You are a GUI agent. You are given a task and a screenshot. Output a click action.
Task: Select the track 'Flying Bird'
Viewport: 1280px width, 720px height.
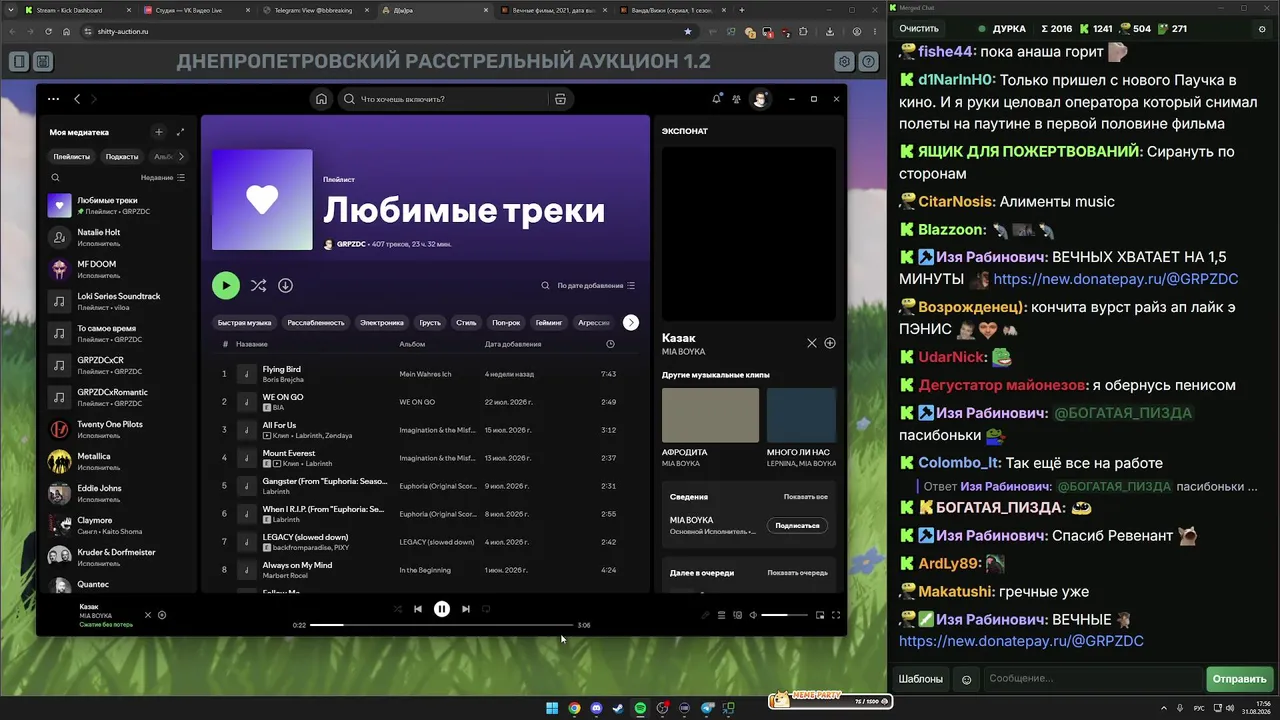(x=281, y=369)
